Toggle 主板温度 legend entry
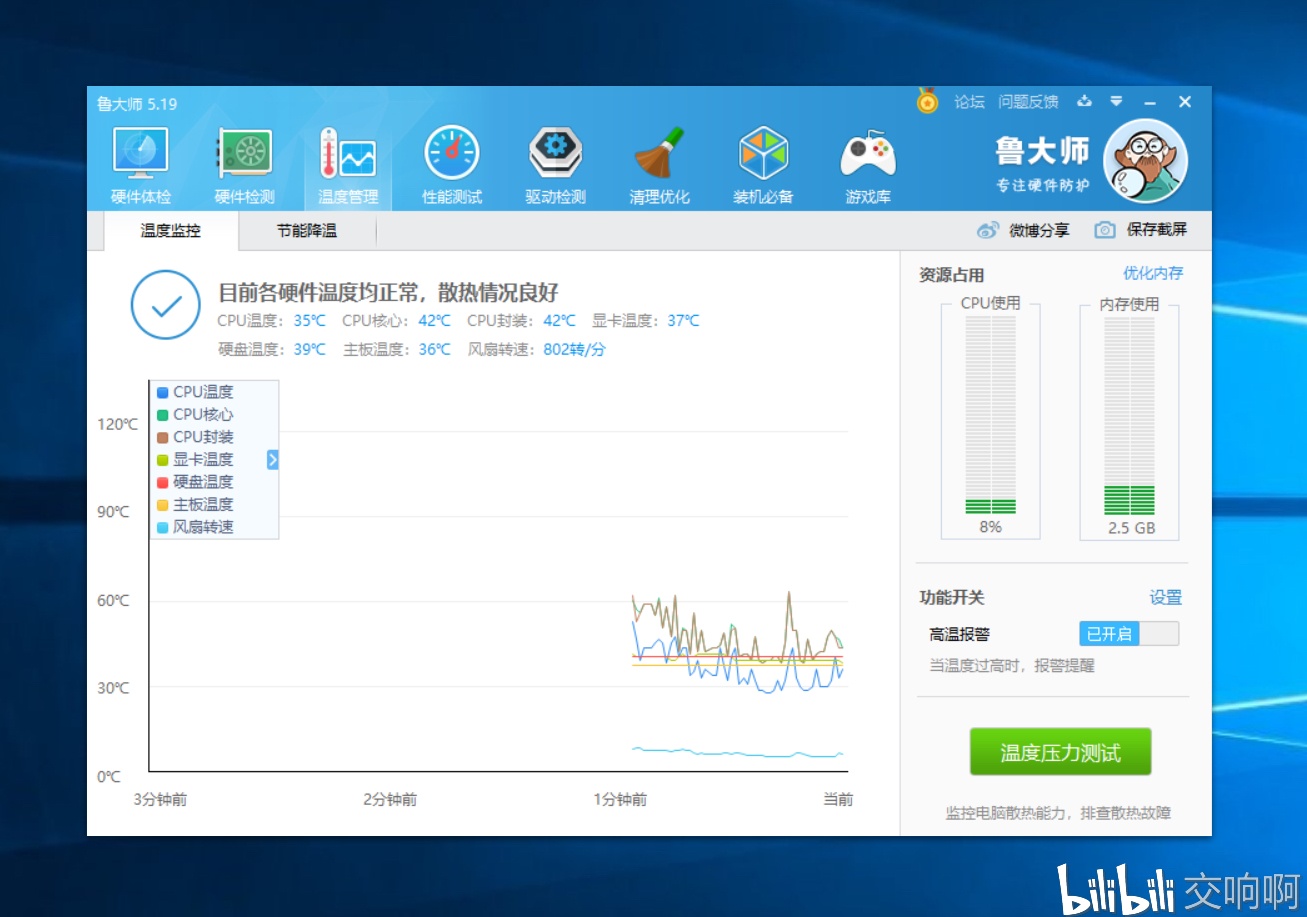The image size is (1307, 917). pyautogui.click(x=196, y=504)
